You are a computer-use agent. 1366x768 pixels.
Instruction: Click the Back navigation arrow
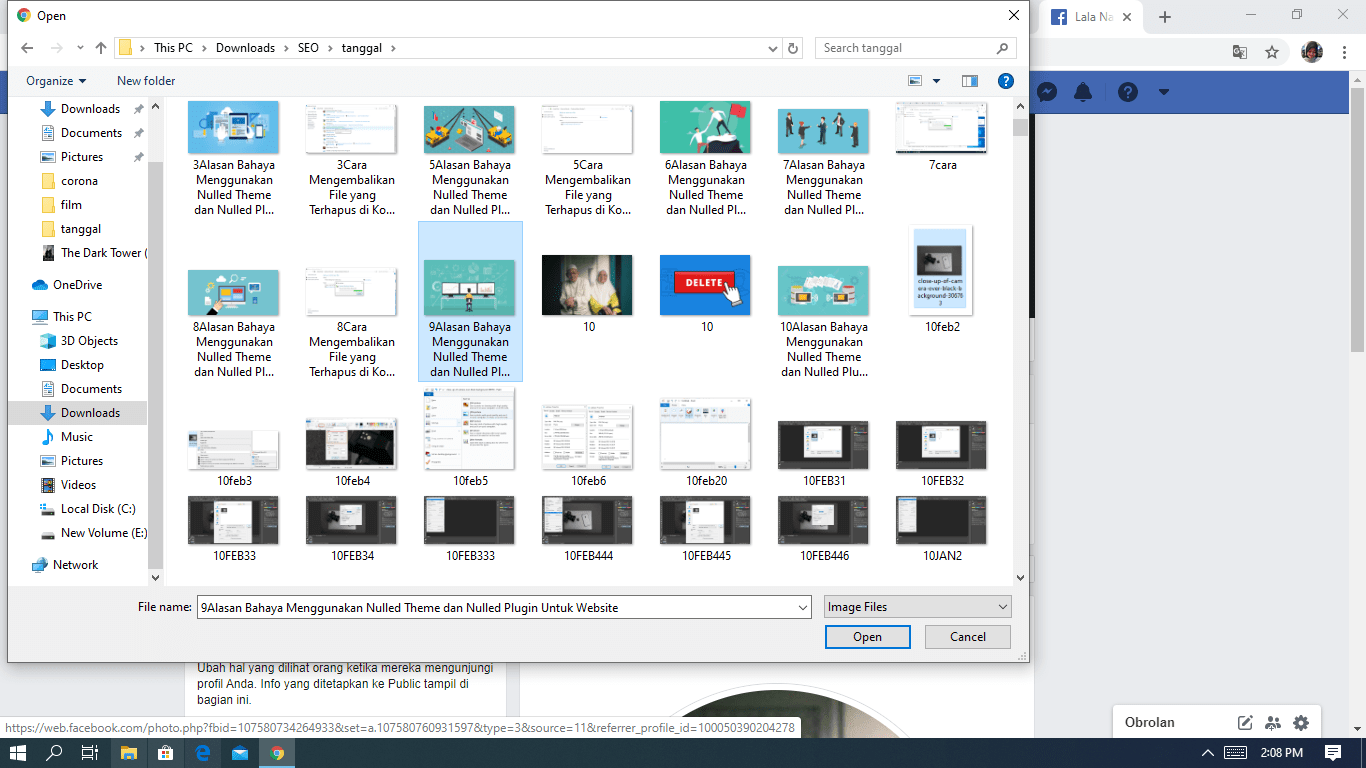pyautogui.click(x=27, y=48)
